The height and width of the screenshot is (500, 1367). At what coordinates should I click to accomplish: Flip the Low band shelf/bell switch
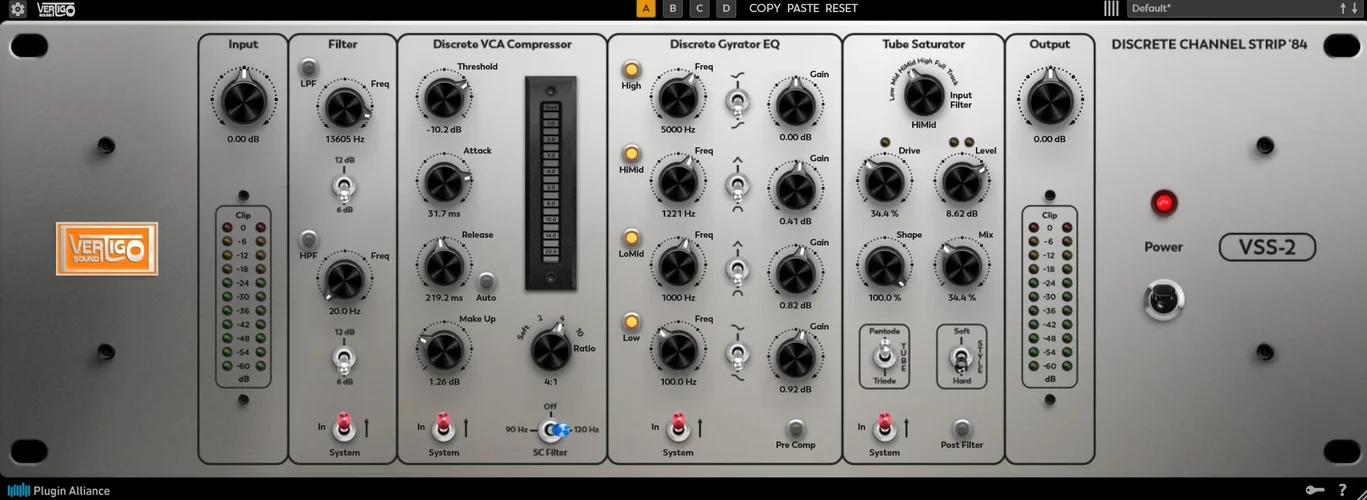738,353
